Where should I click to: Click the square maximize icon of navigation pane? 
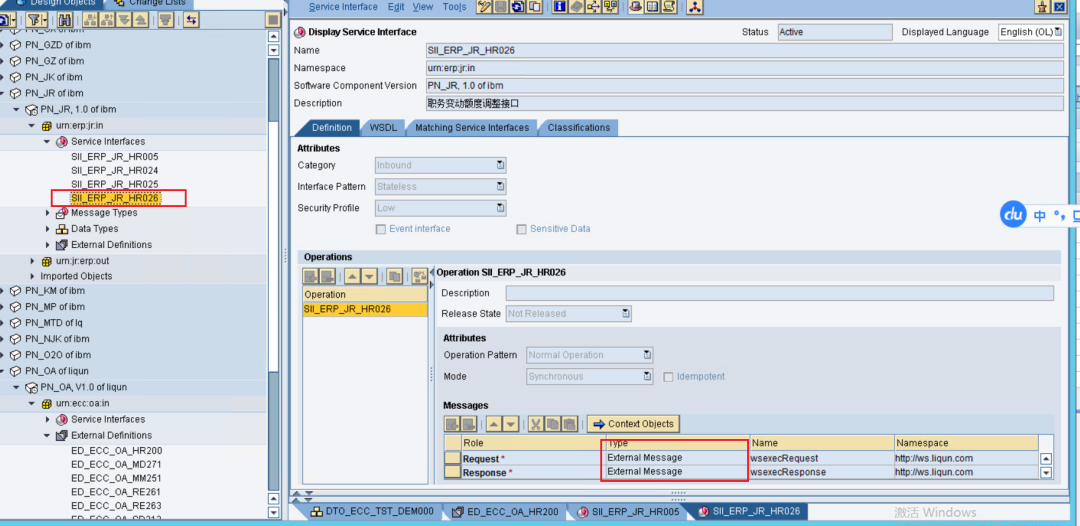click(273, 20)
